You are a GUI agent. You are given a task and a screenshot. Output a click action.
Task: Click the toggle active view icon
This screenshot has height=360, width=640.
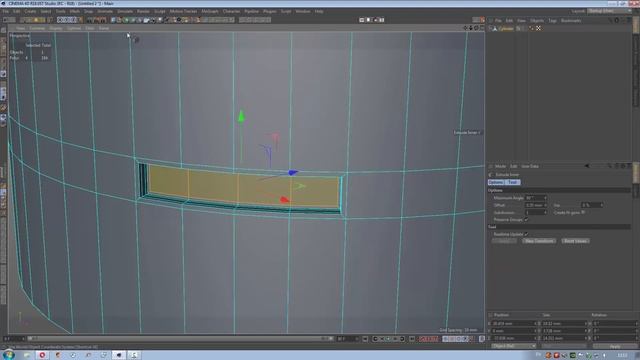coord(482,28)
